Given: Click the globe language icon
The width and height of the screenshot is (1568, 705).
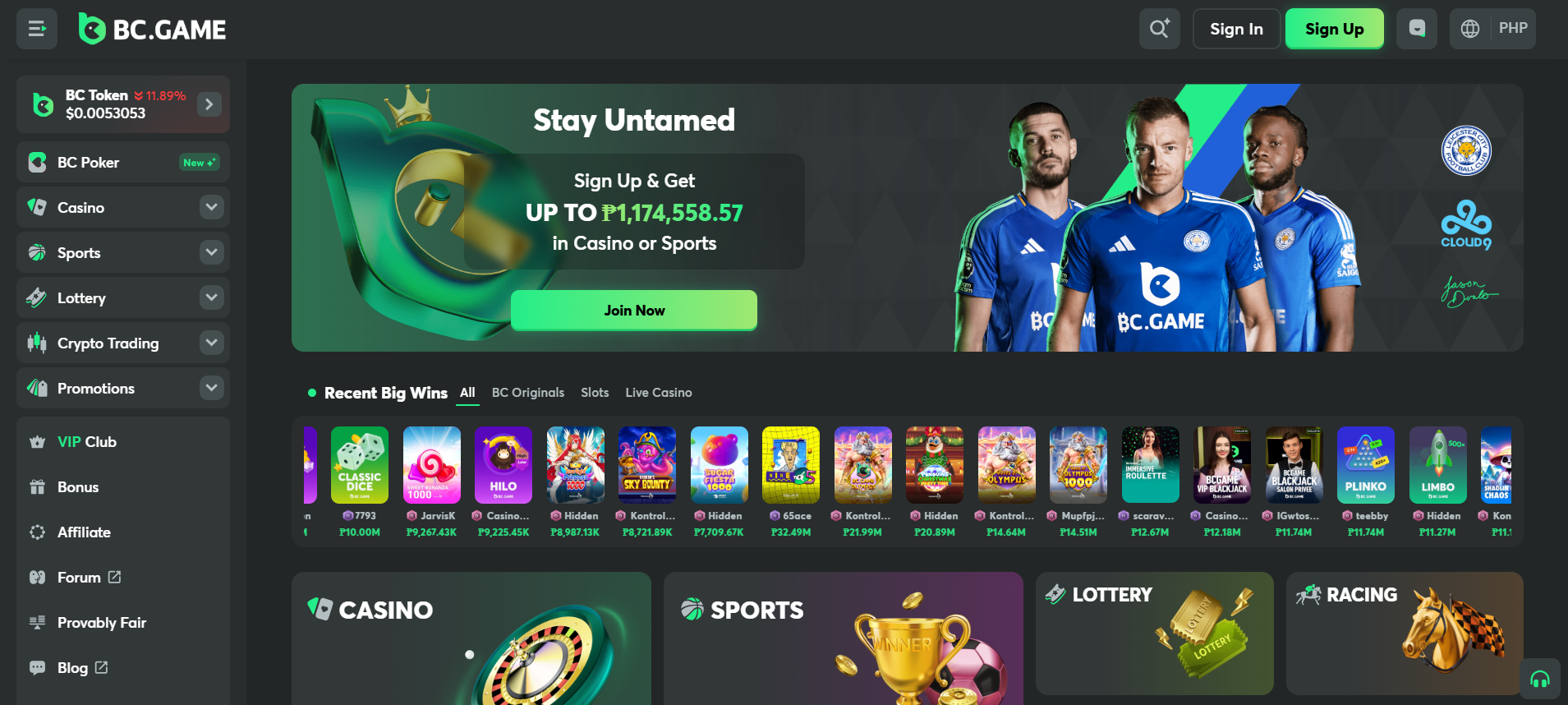Looking at the screenshot, I should tap(1470, 29).
